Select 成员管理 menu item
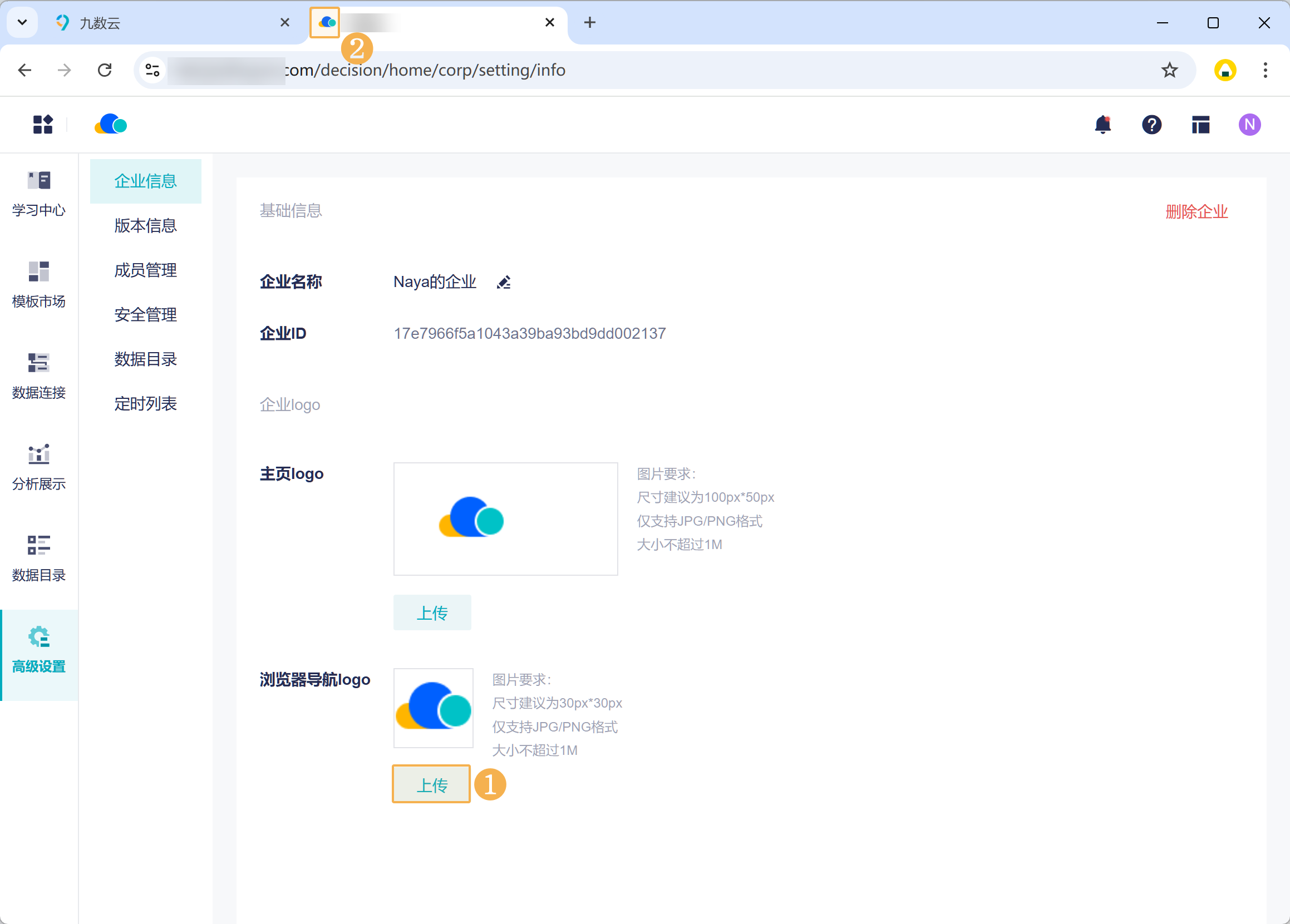 pyautogui.click(x=146, y=270)
